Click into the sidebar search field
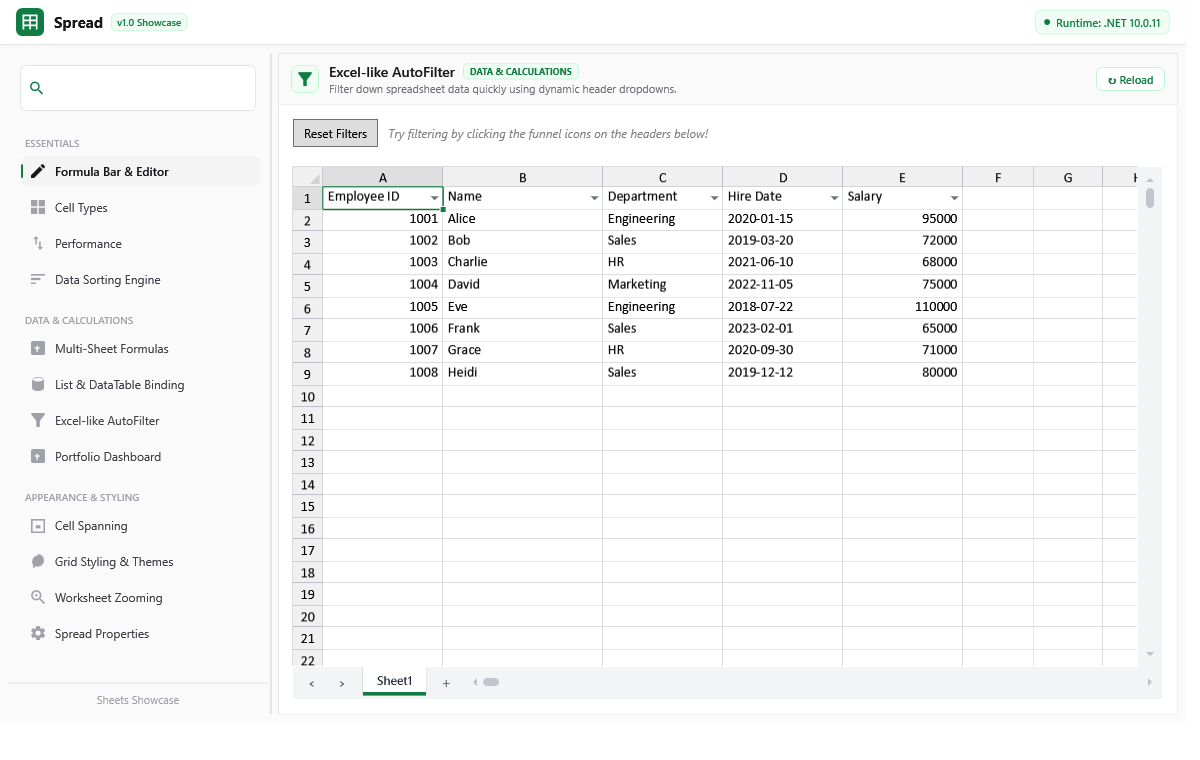 click(x=138, y=88)
